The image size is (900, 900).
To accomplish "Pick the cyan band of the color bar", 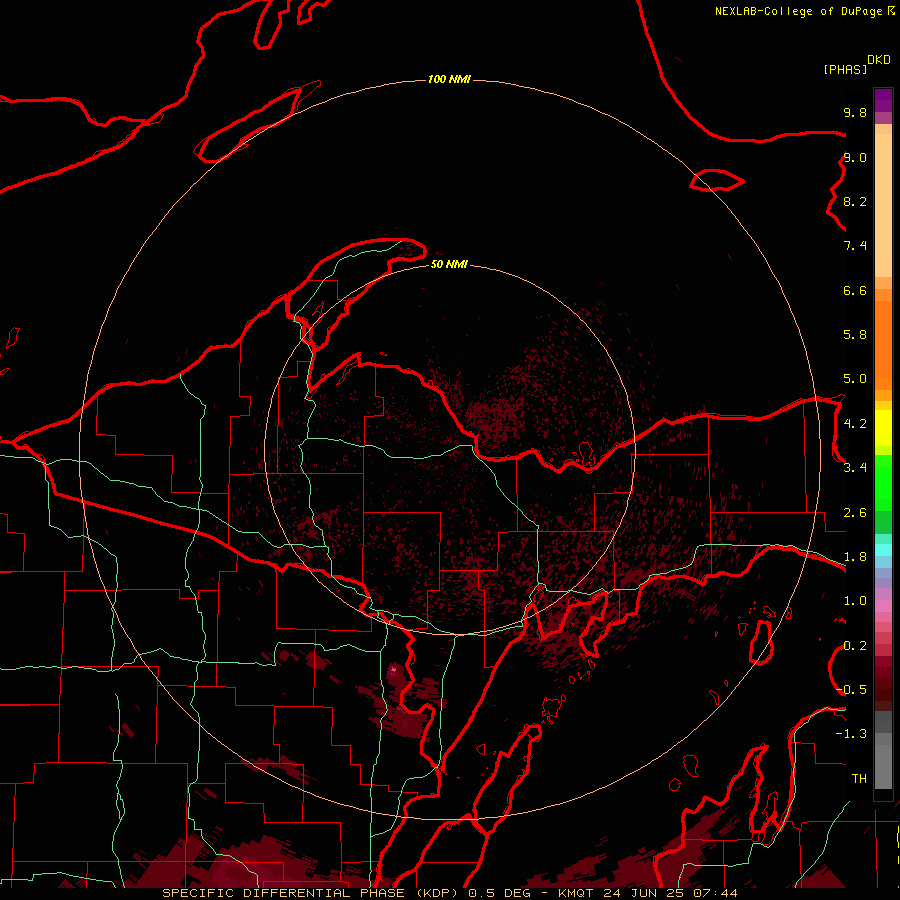I will pyautogui.click(x=883, y=550).
